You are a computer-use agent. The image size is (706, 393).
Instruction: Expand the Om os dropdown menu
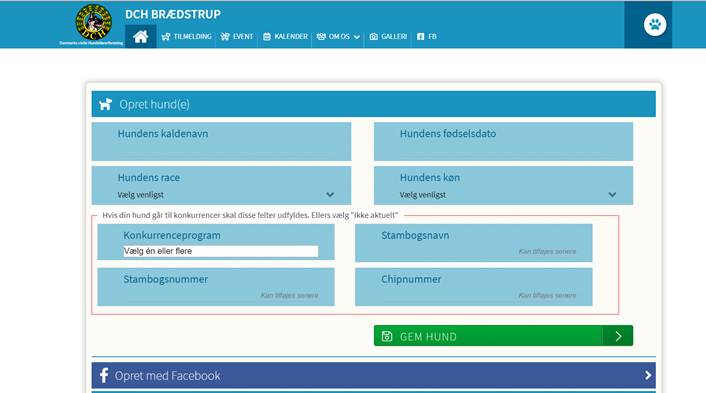pyautogui.click(x=338, y=36)
